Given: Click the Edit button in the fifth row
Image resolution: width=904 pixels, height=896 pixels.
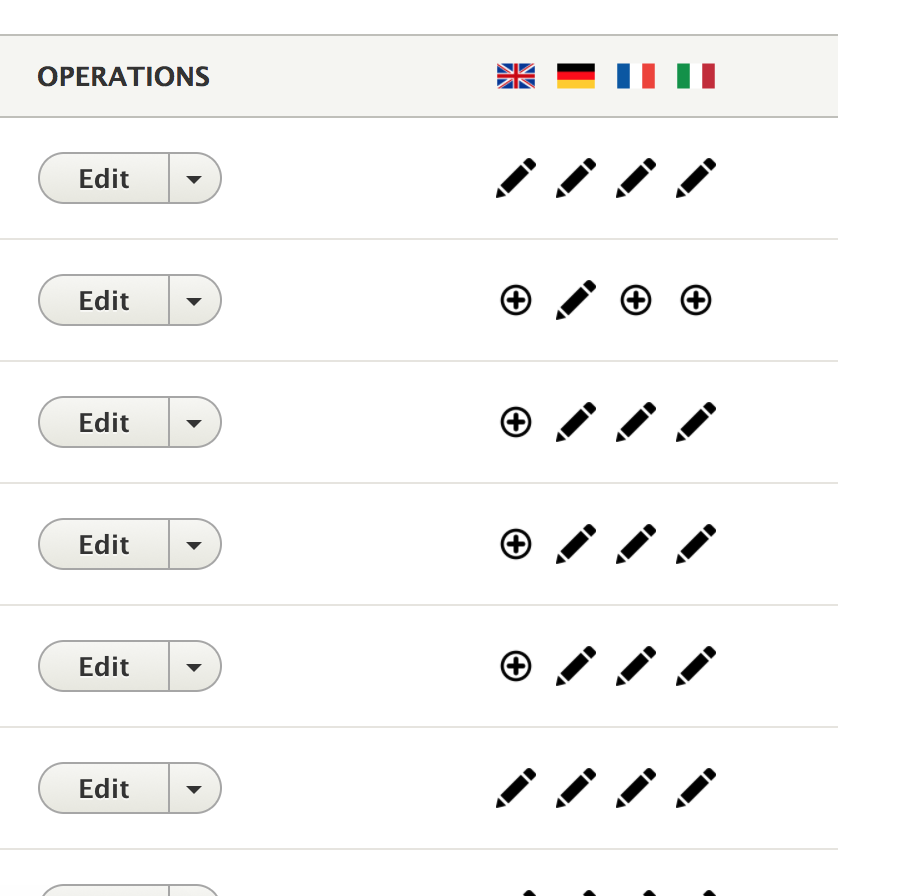Looking at the screenshot, I should tap(104, 666).
